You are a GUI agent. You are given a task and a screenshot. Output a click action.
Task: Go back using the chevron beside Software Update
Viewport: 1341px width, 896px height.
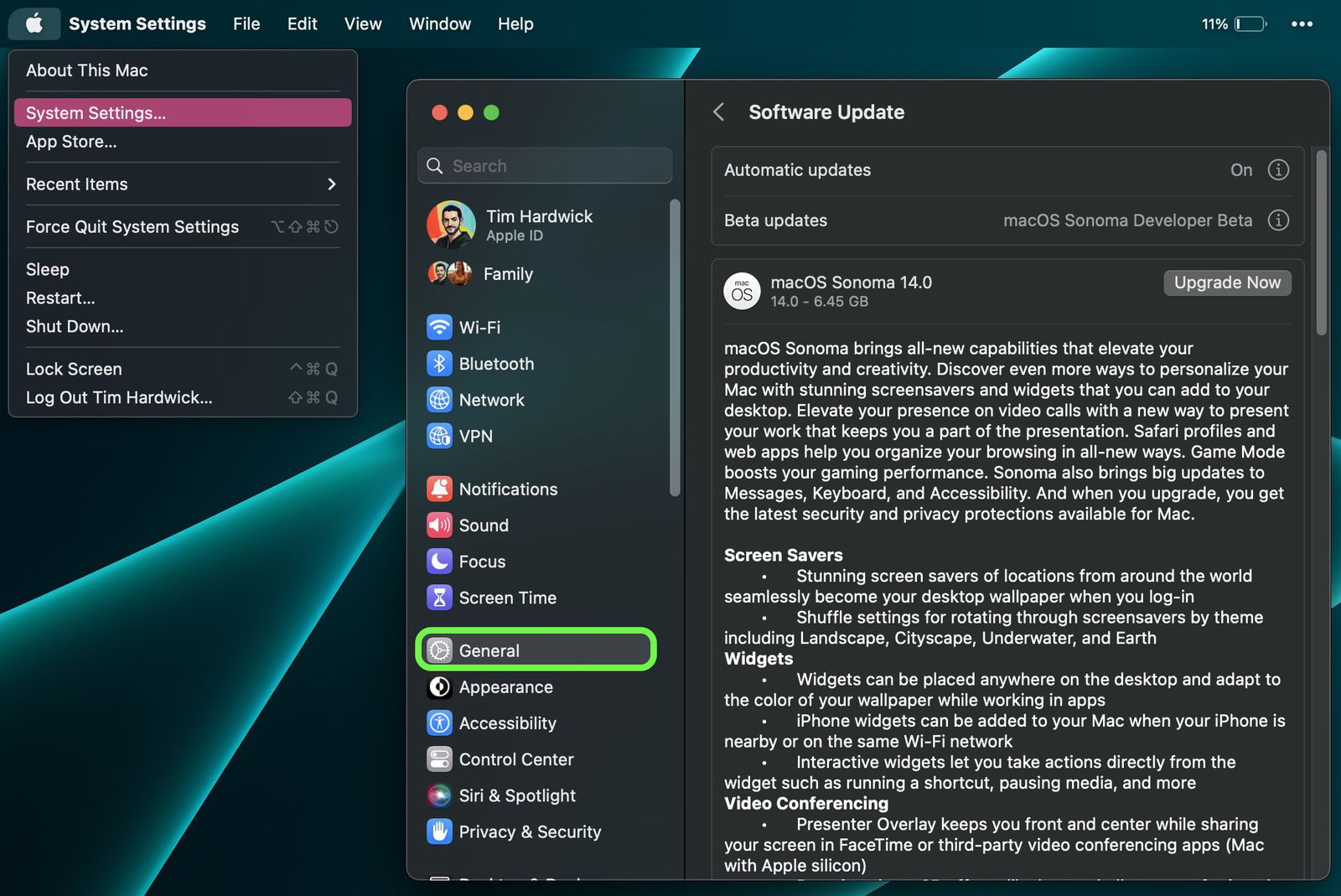(x=719, y=112)
